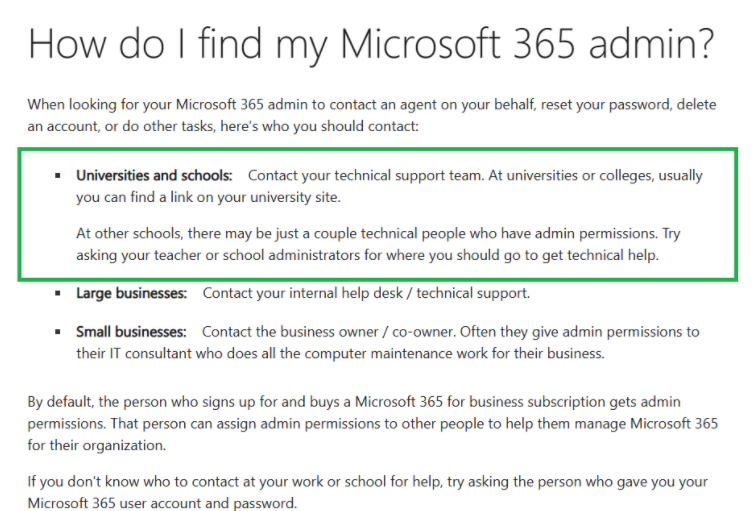756x511 pixels.
Task: Click paragraph beginning 'By default, the person who signs up'
Action: tap(373, 423)
